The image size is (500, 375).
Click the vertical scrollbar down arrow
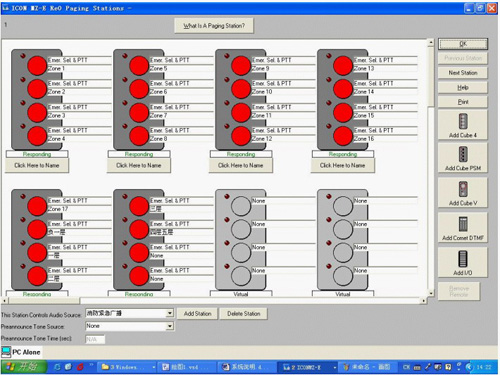(431, 293)
